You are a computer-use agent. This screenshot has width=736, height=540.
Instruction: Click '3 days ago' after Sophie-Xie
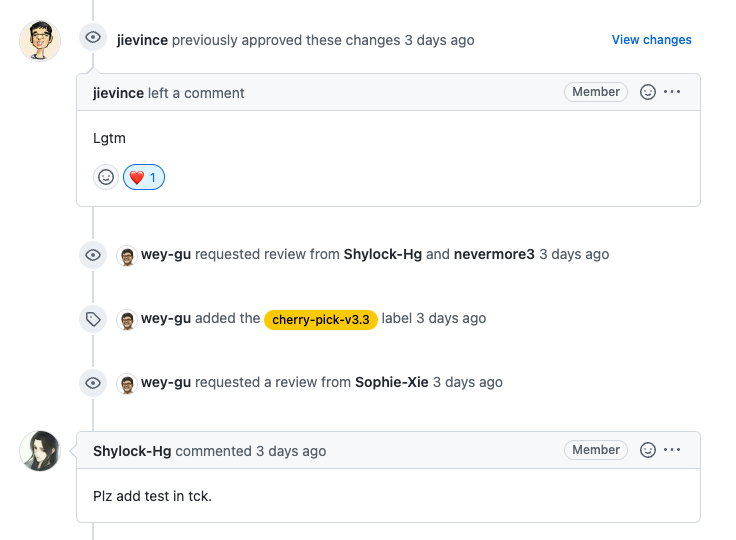[468, 382]
